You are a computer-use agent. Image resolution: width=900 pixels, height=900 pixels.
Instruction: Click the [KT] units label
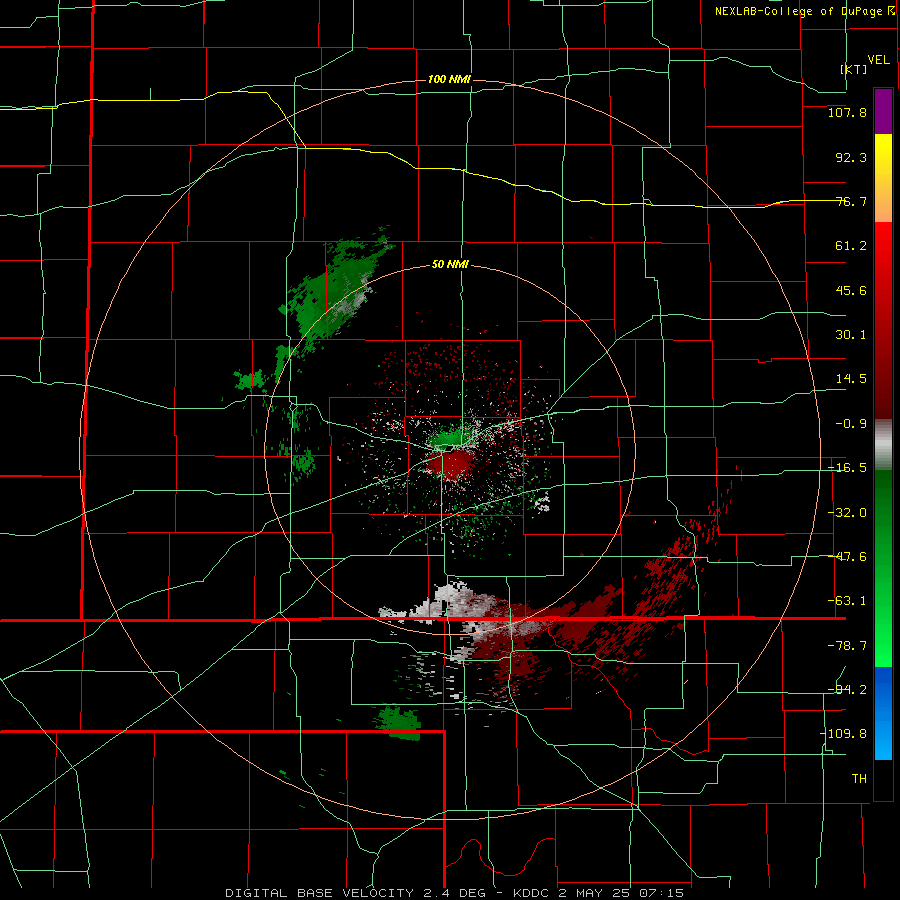[x=854, y=69]
